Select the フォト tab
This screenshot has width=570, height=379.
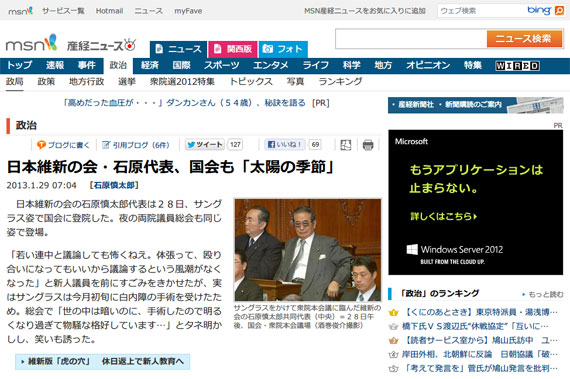tap(283, 49)
